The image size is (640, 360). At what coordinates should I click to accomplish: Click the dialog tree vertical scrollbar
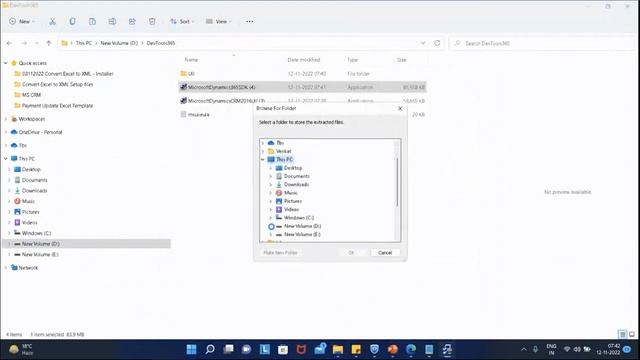397,182
